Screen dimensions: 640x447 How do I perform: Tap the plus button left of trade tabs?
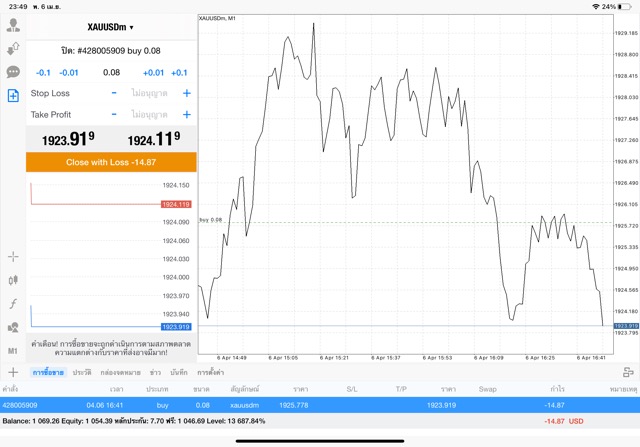[x=13, y=371]
